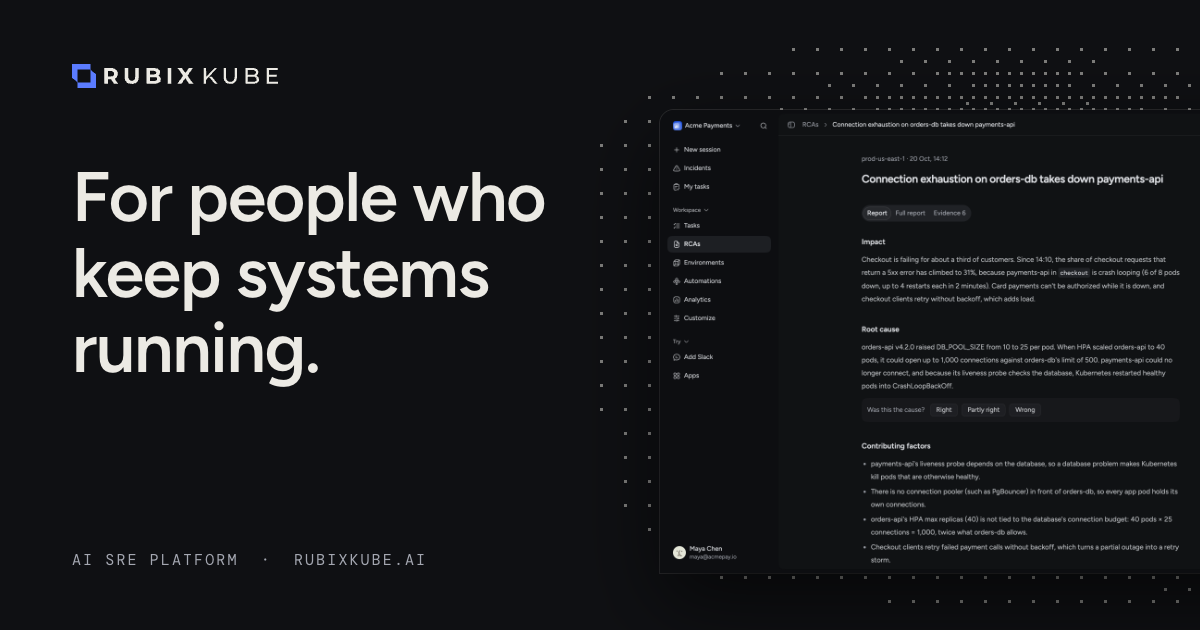
Task: Click the bullet about PgBouncer connection pooler
Action: (1021, 497)
